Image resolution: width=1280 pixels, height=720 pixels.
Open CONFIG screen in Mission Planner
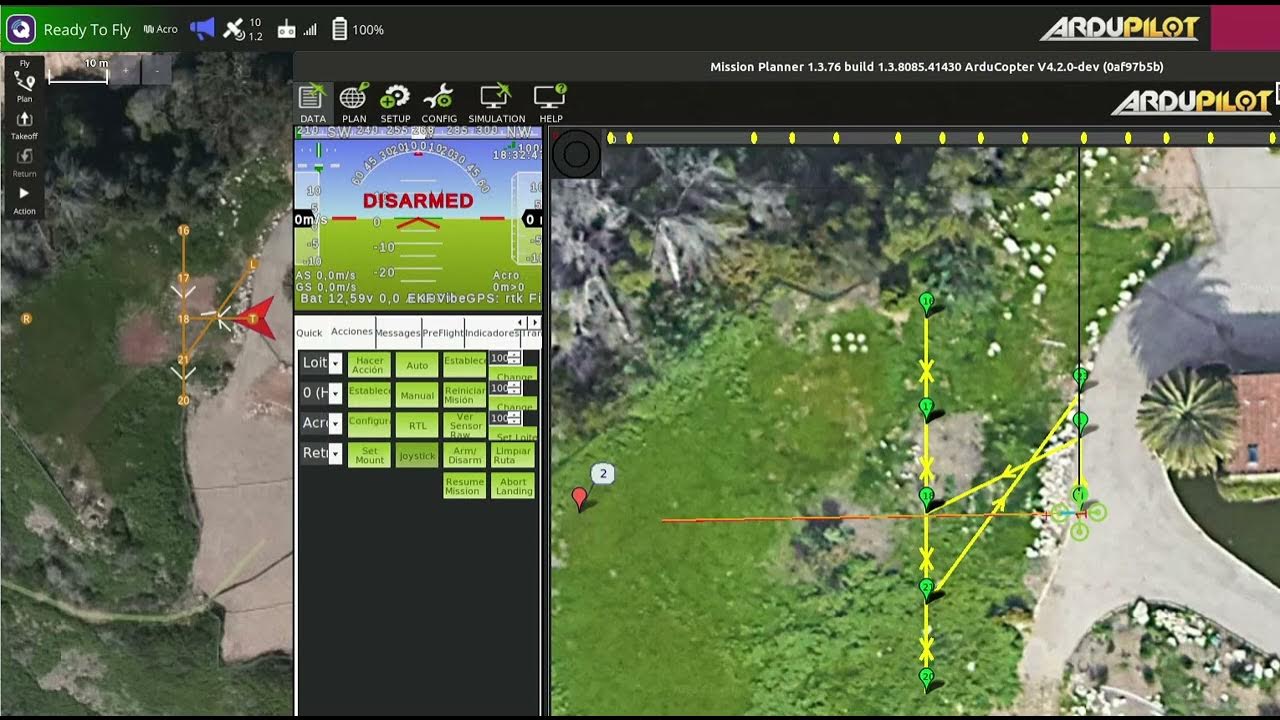coord(439,103)
